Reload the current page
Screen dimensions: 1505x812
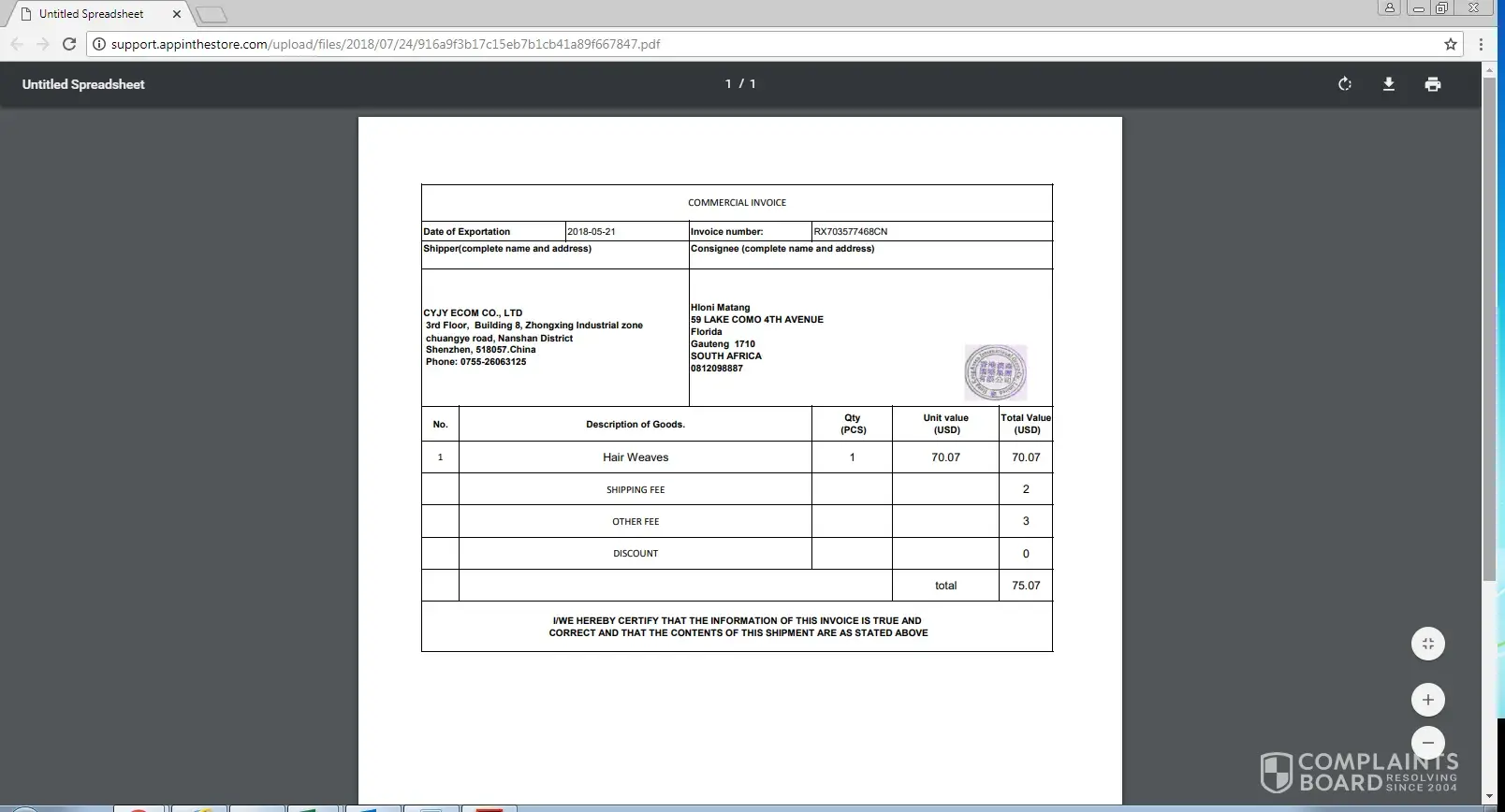pyautogui.click(x=69, y=44)
